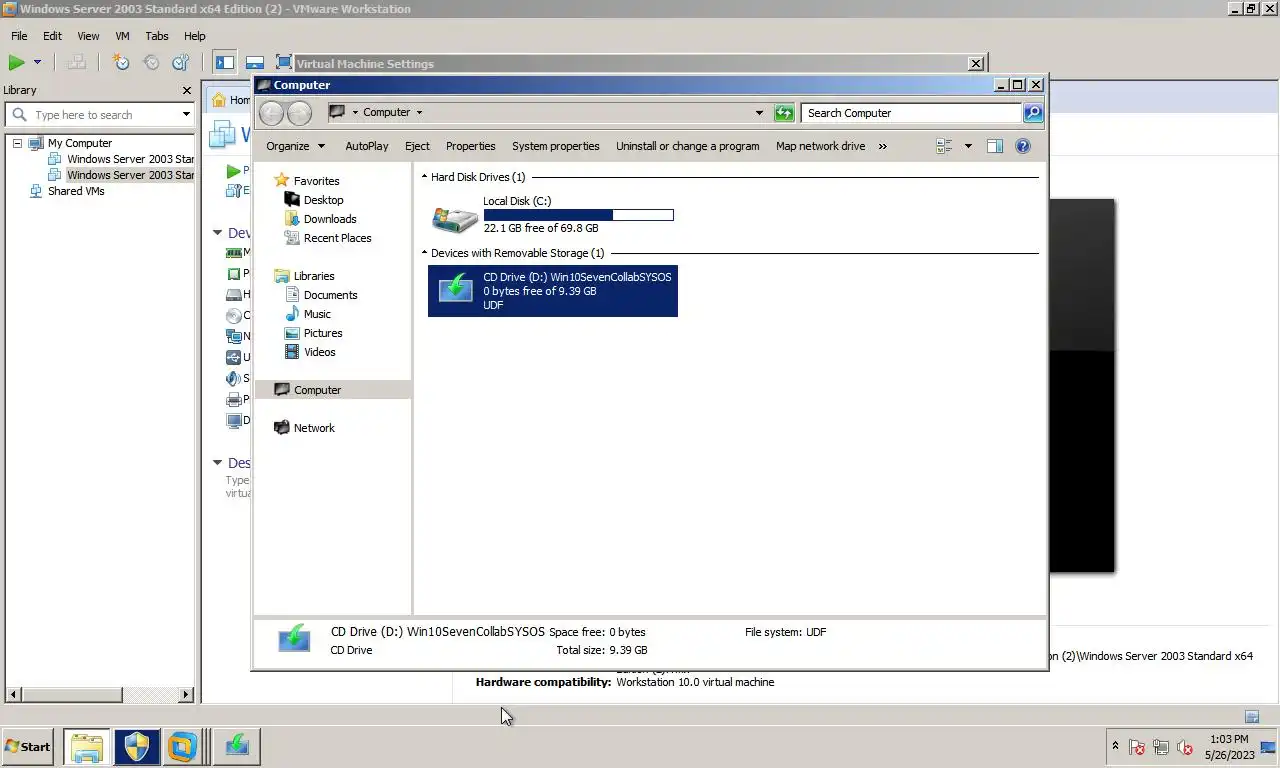Collapse the My Computer tree node

click(x=17, y=143)
